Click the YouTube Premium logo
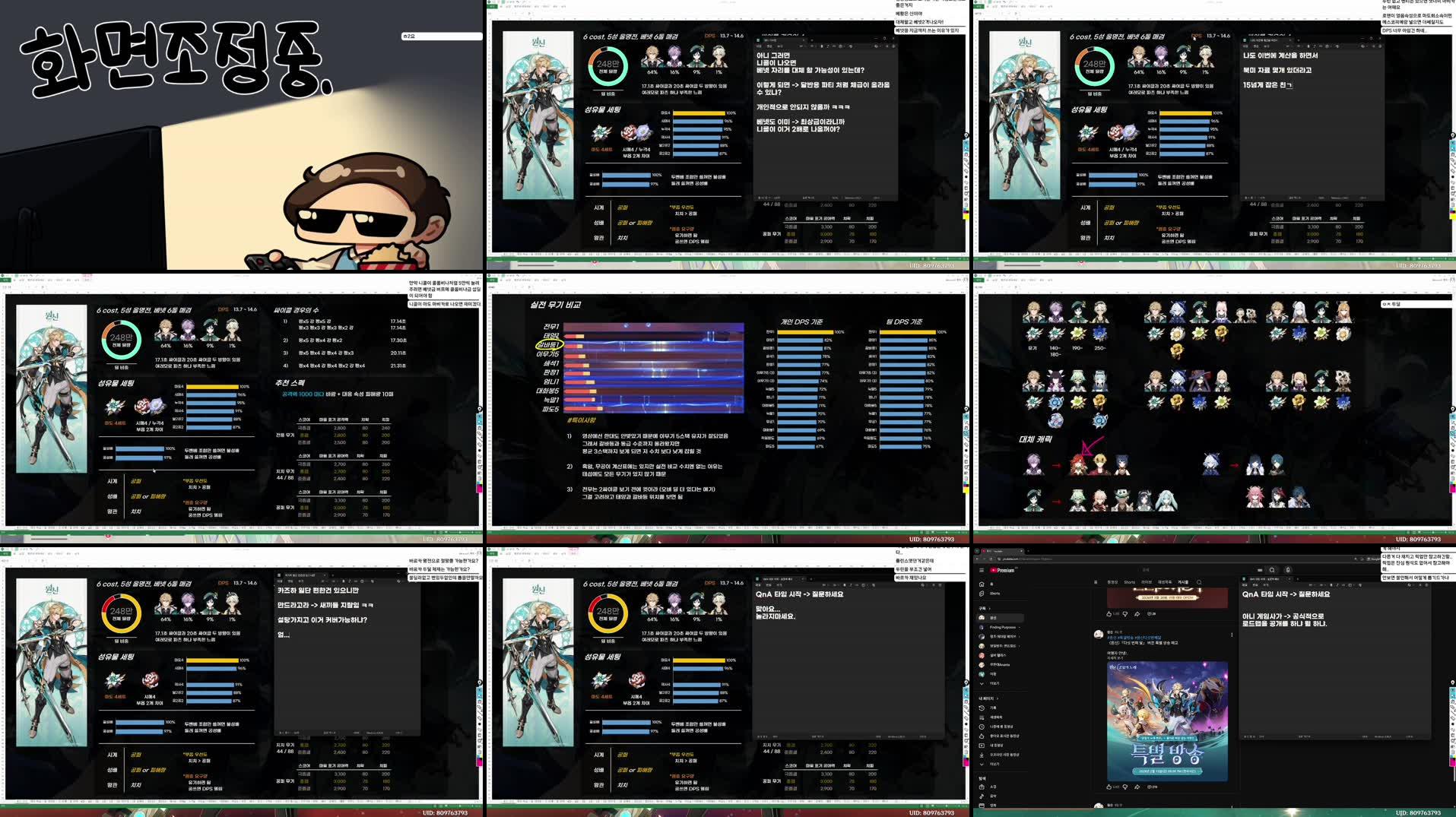Image resolution: width=1456 pixels, height=817 pixels. coord(1001,569)
